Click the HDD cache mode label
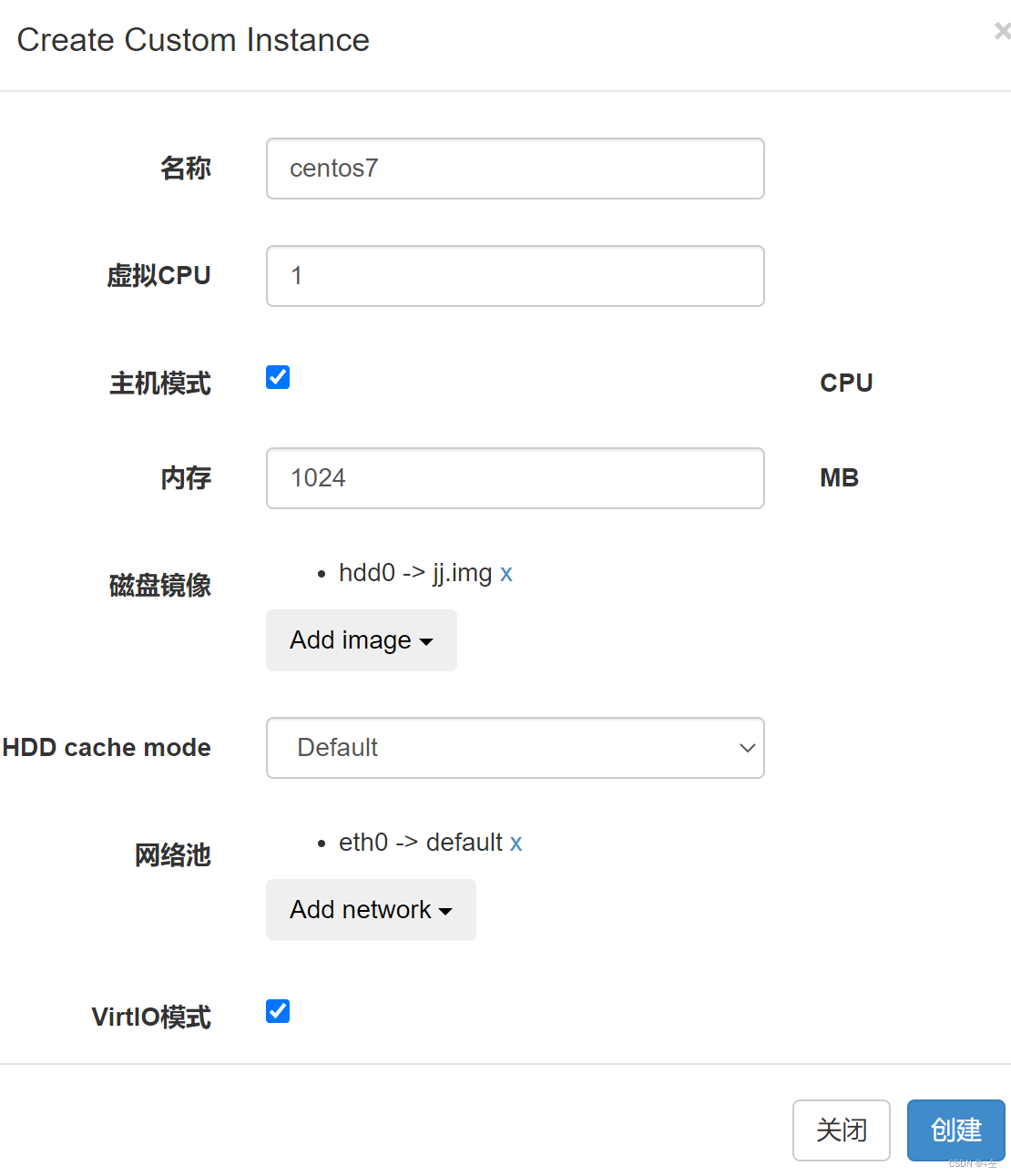This screenshot has width=1011, height=1176. (x=107, y=748)
